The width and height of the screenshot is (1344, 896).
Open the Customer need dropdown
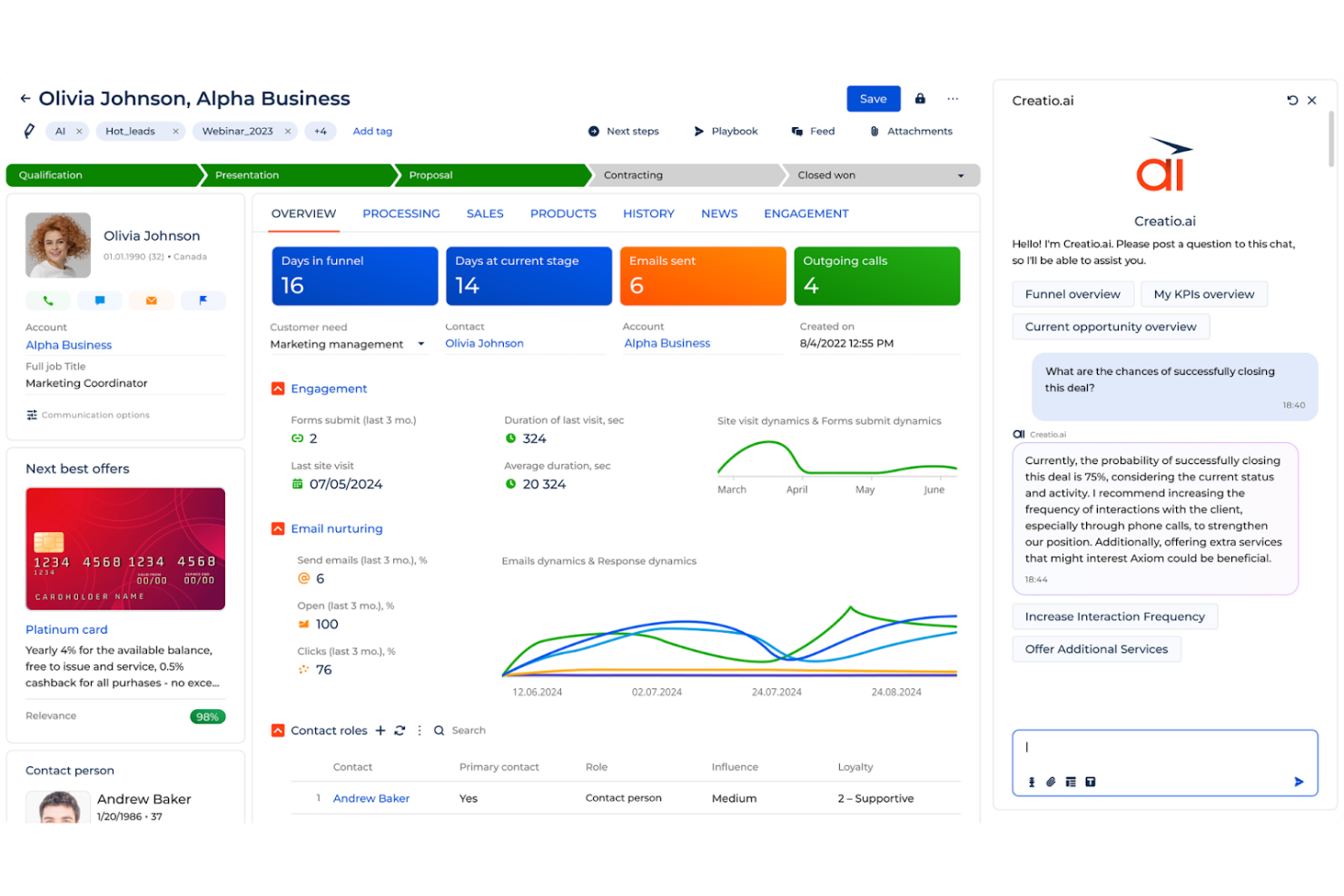point(420,344)
